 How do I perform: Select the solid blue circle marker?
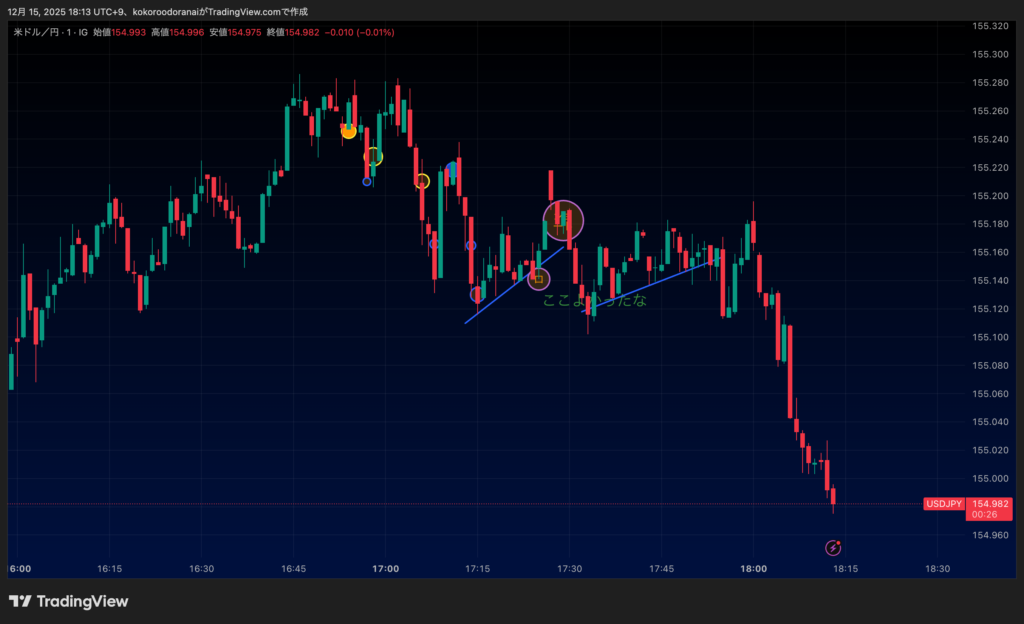[451, 170]
